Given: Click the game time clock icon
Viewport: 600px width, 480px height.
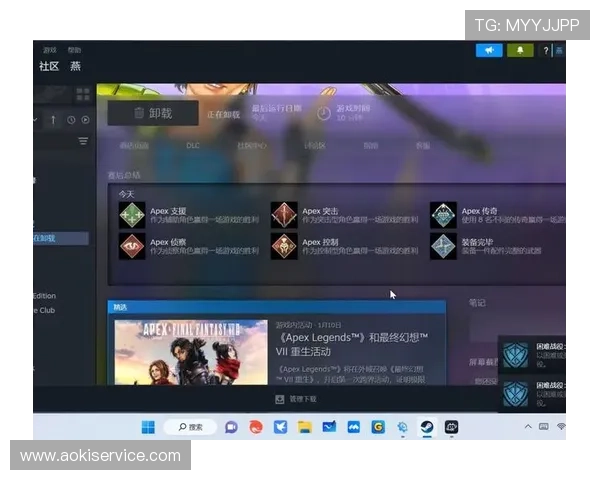Looking at the screenshot, I should tap(324, 113).
